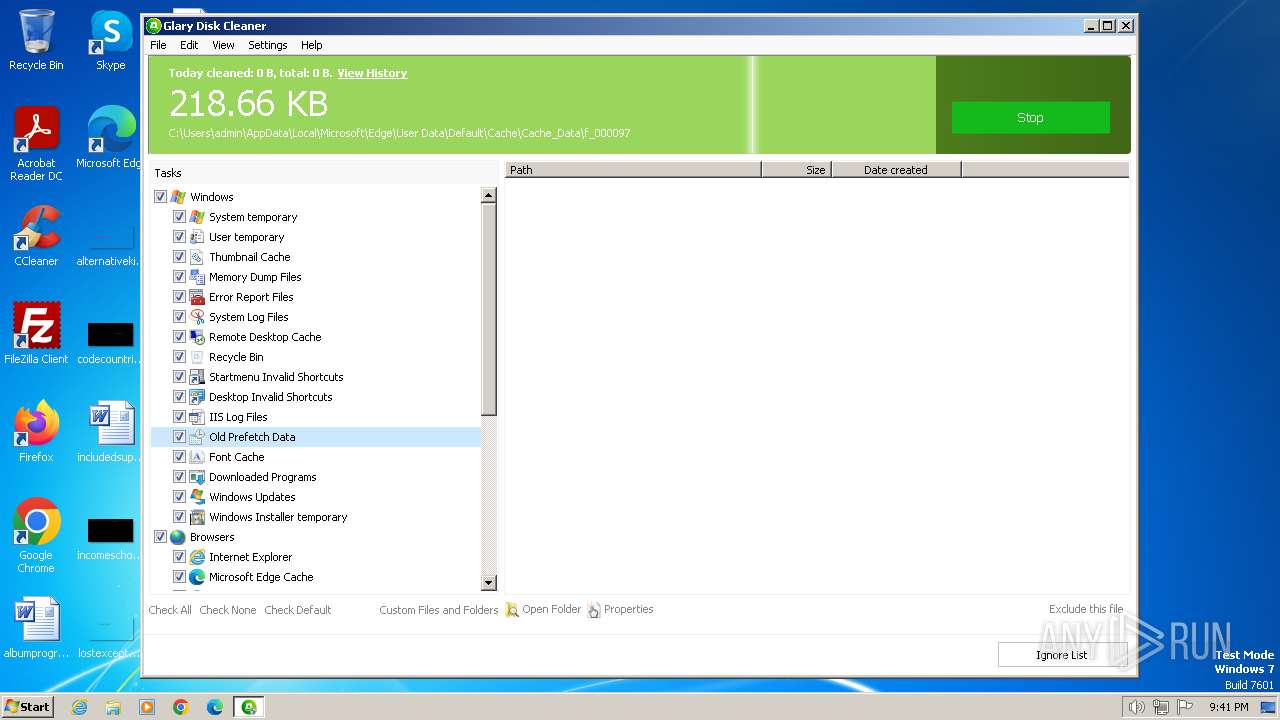Screen dimensions: 1280x720
Task: Open Acrobat Reader DC desktop icon
Action: pyautogui.click(x=36, y=144)
